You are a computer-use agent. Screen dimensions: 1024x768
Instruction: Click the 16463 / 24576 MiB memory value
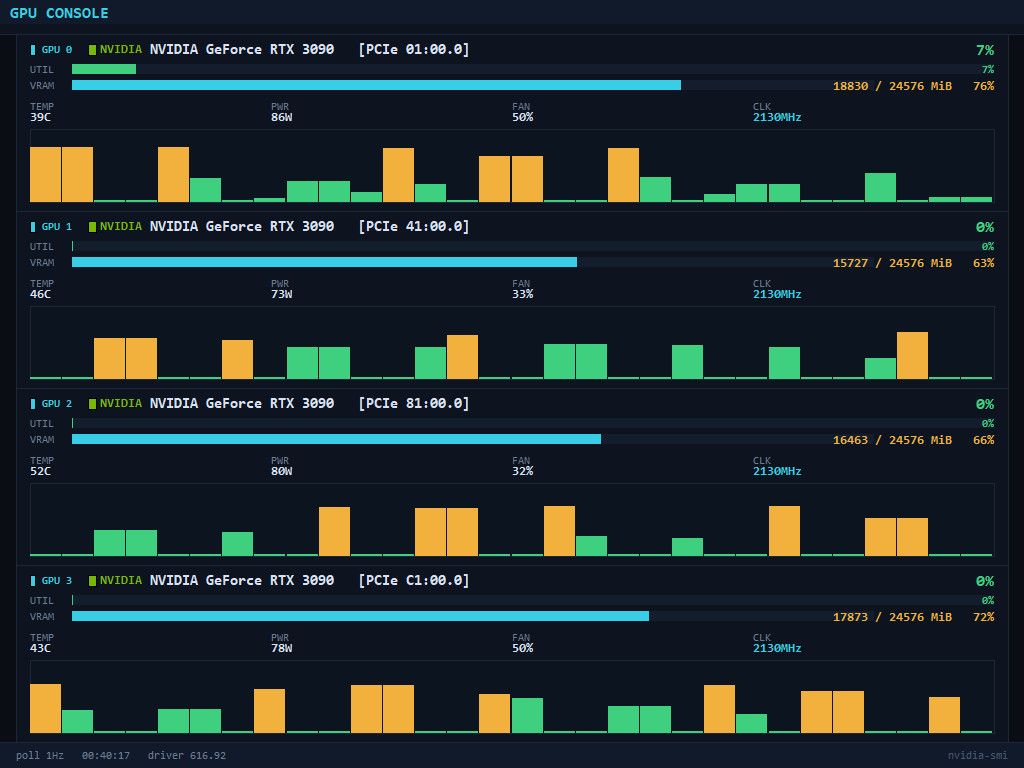[x=892, y=440]
